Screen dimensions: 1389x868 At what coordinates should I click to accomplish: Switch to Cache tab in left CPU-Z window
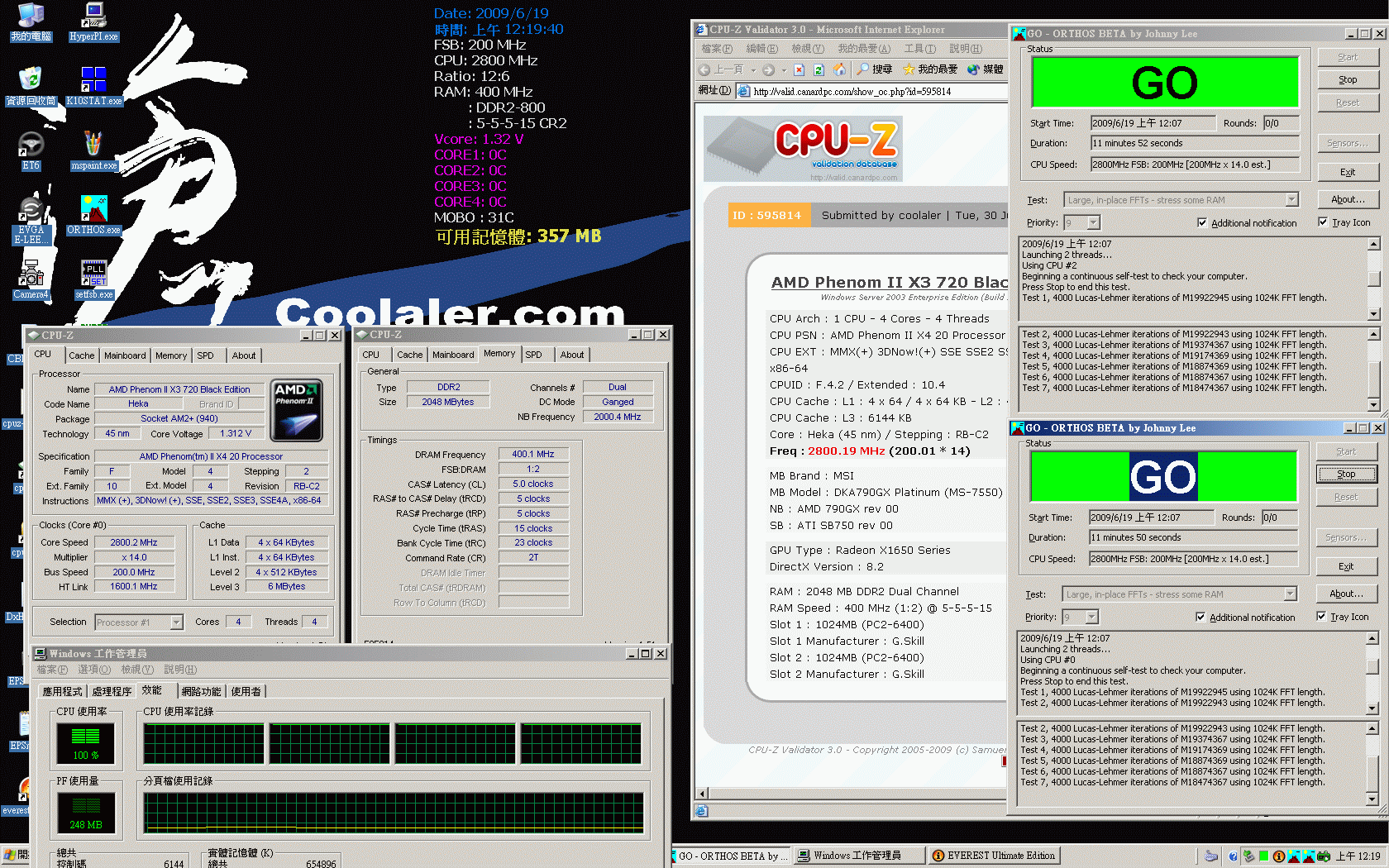tap(82, 355)
